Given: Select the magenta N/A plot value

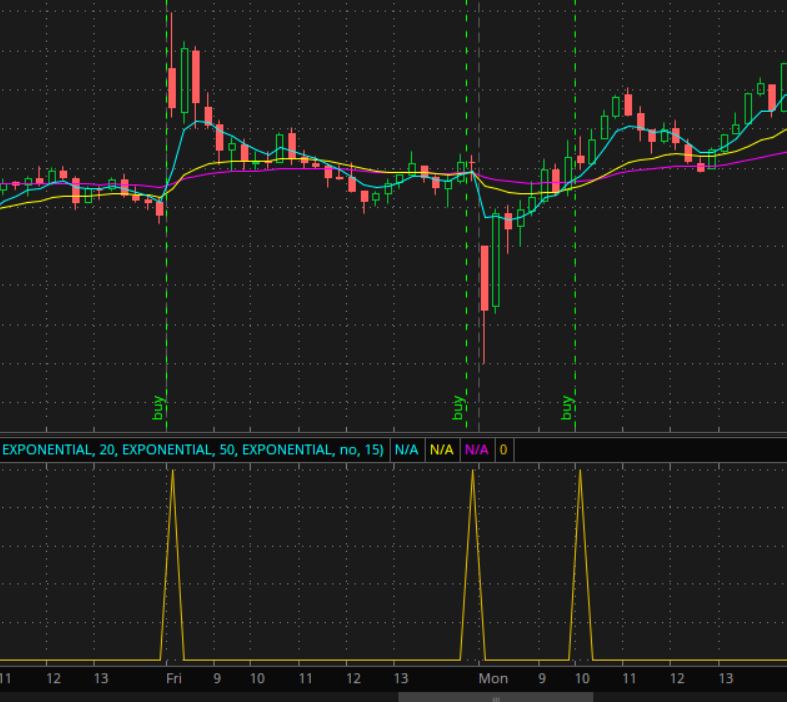Looking at the screenshot, I should click(477, 450).
